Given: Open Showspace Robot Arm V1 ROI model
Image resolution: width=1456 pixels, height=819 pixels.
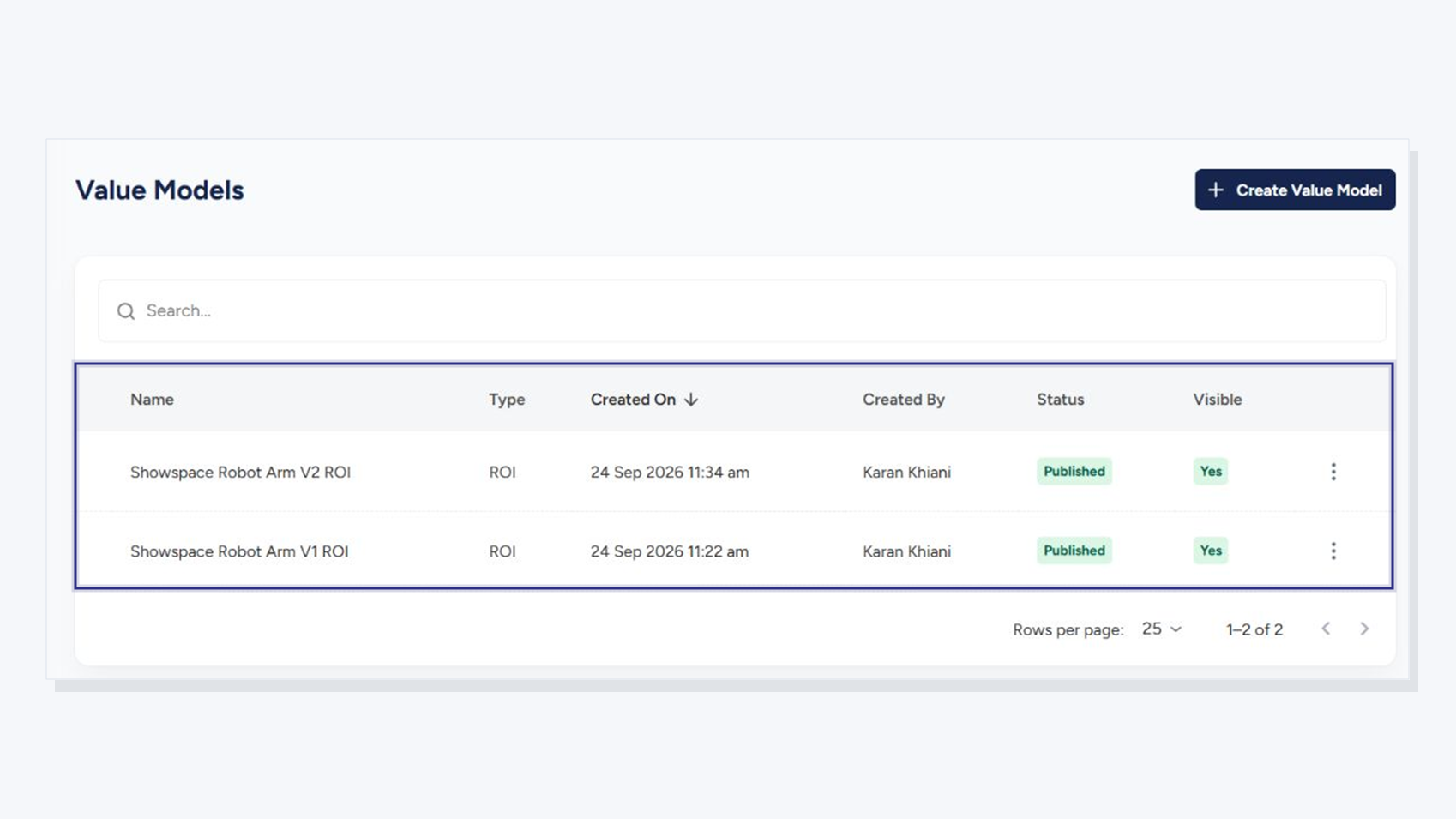Looking at the screenshot, I should 239,551.
